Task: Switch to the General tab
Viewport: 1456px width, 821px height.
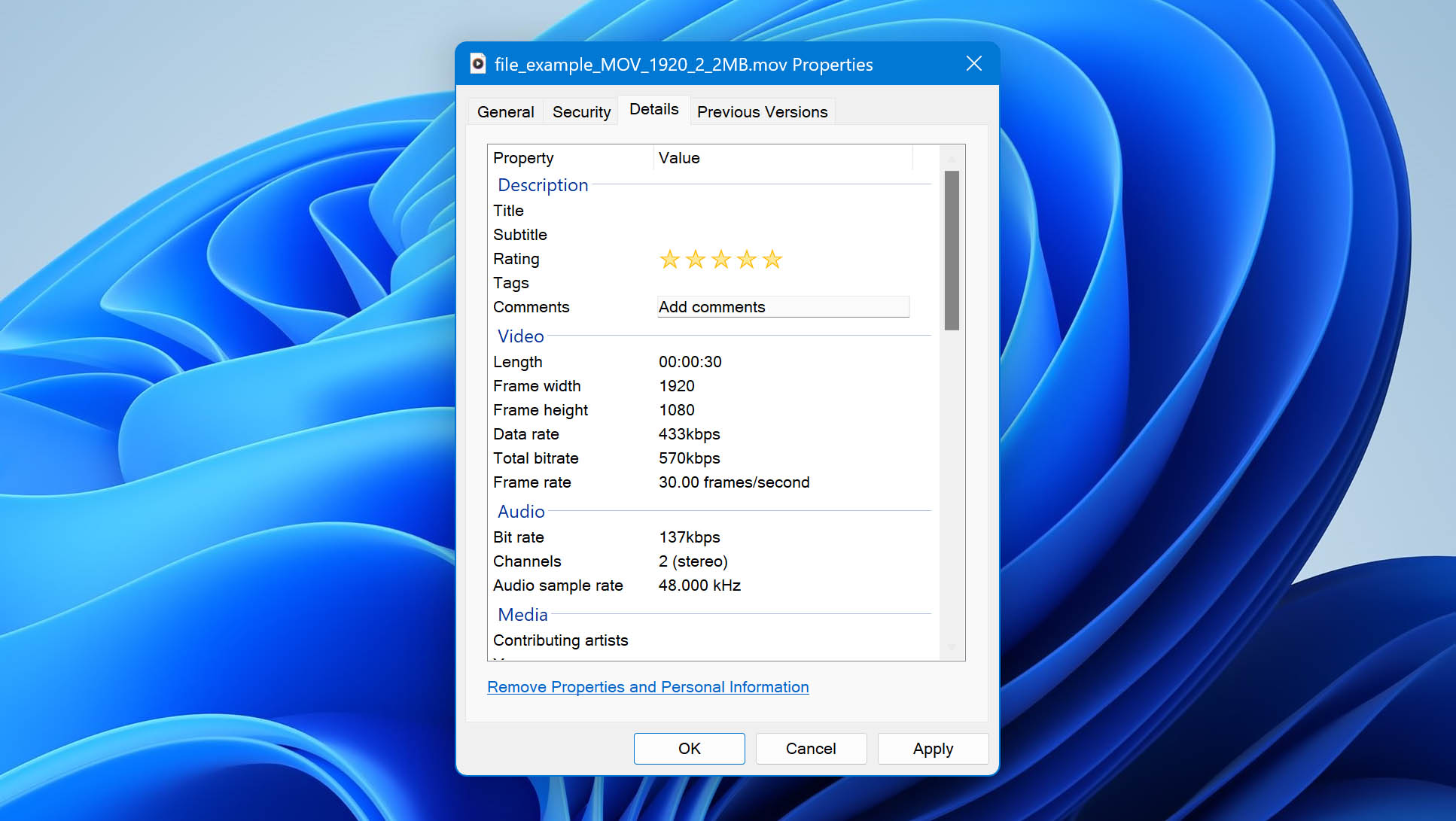Action: point(505,111)
